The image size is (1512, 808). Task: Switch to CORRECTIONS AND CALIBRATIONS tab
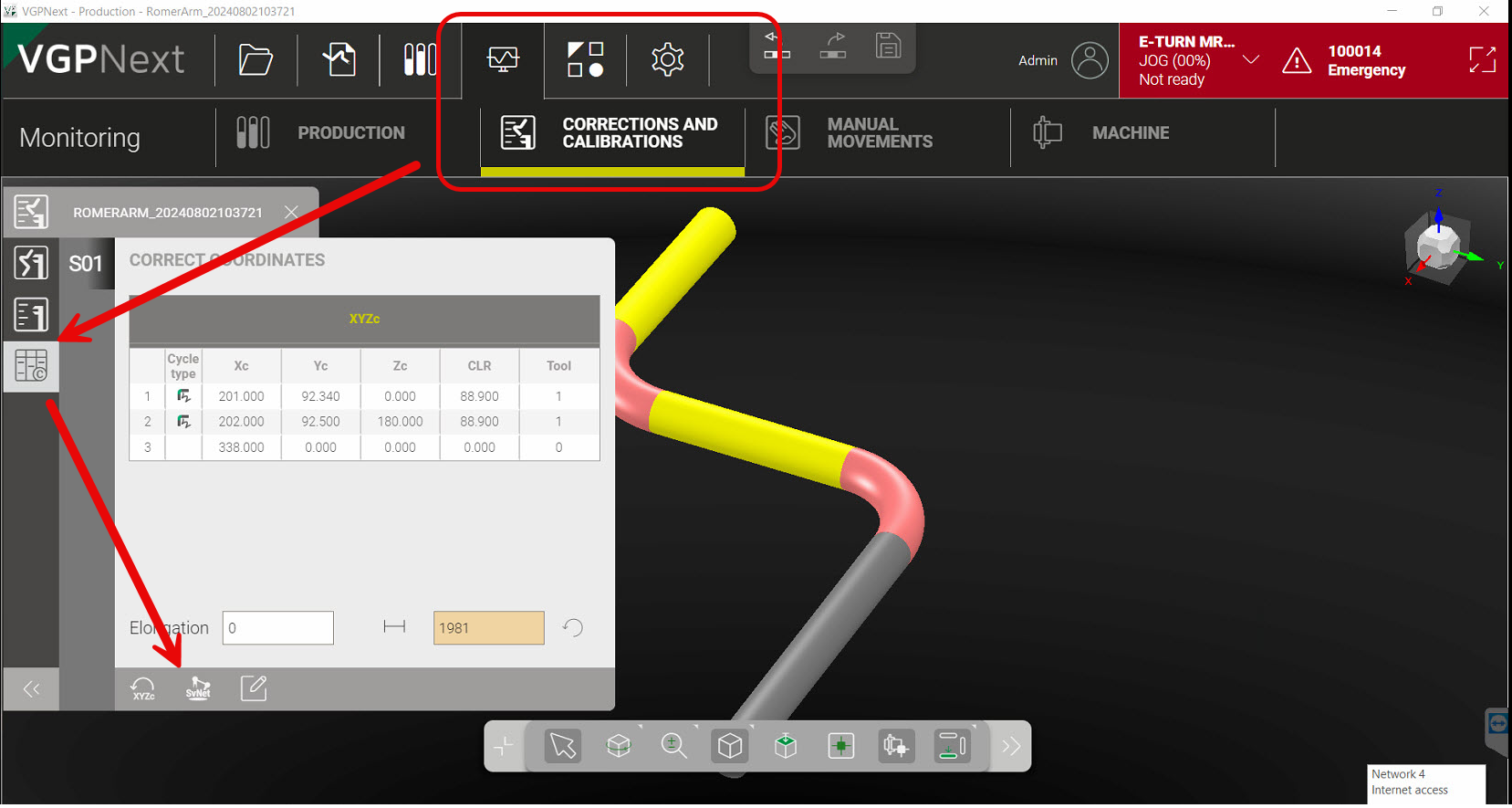point(612,133)
